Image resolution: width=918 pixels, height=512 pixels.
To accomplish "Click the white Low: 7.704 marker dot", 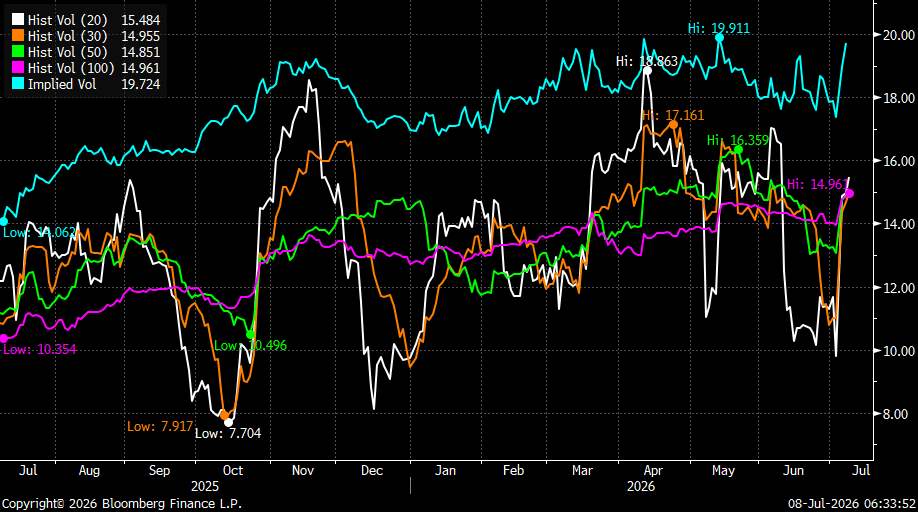I will point(228,422).
